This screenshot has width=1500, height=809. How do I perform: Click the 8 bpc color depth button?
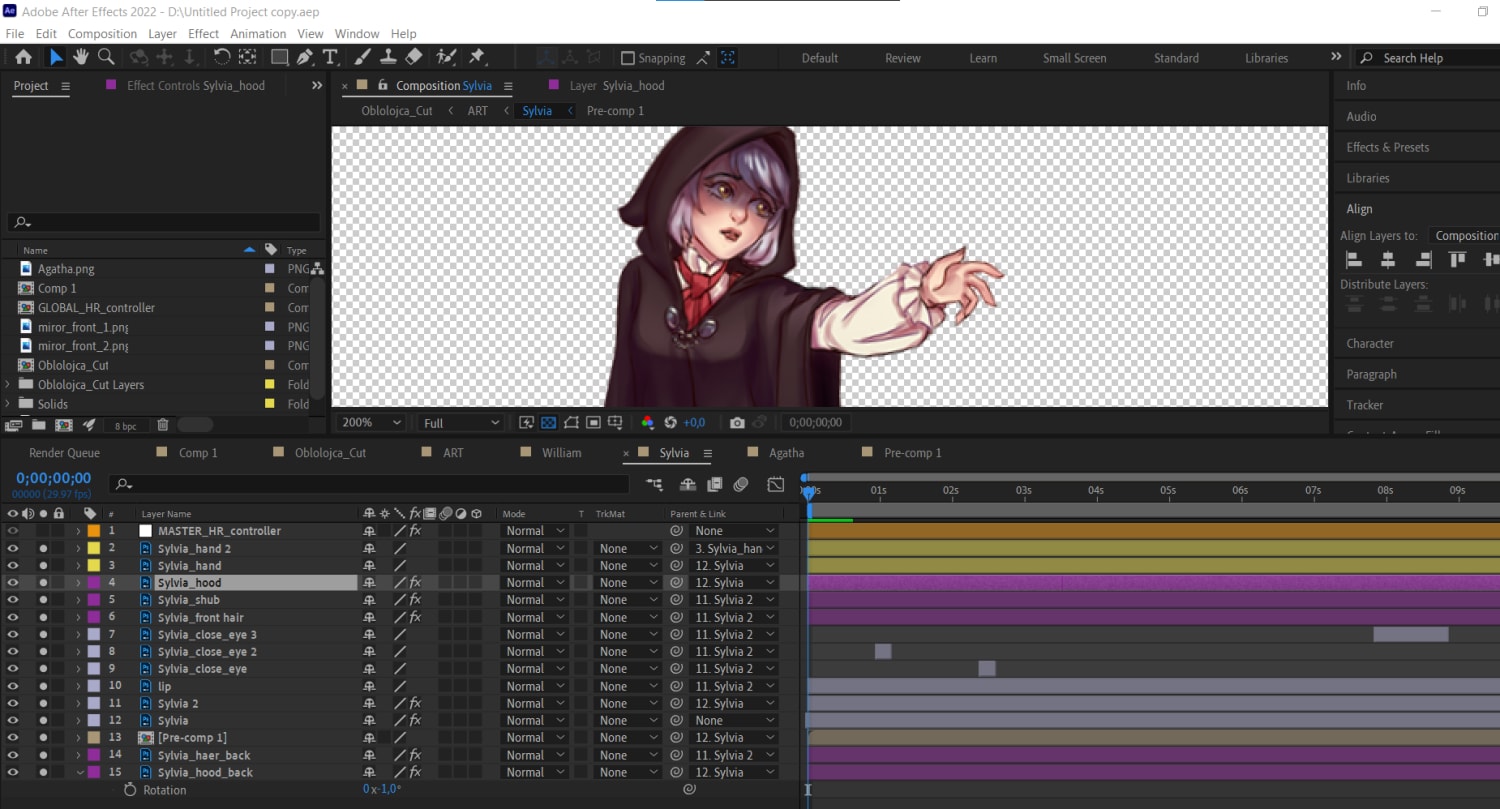(x=125, y=425)
